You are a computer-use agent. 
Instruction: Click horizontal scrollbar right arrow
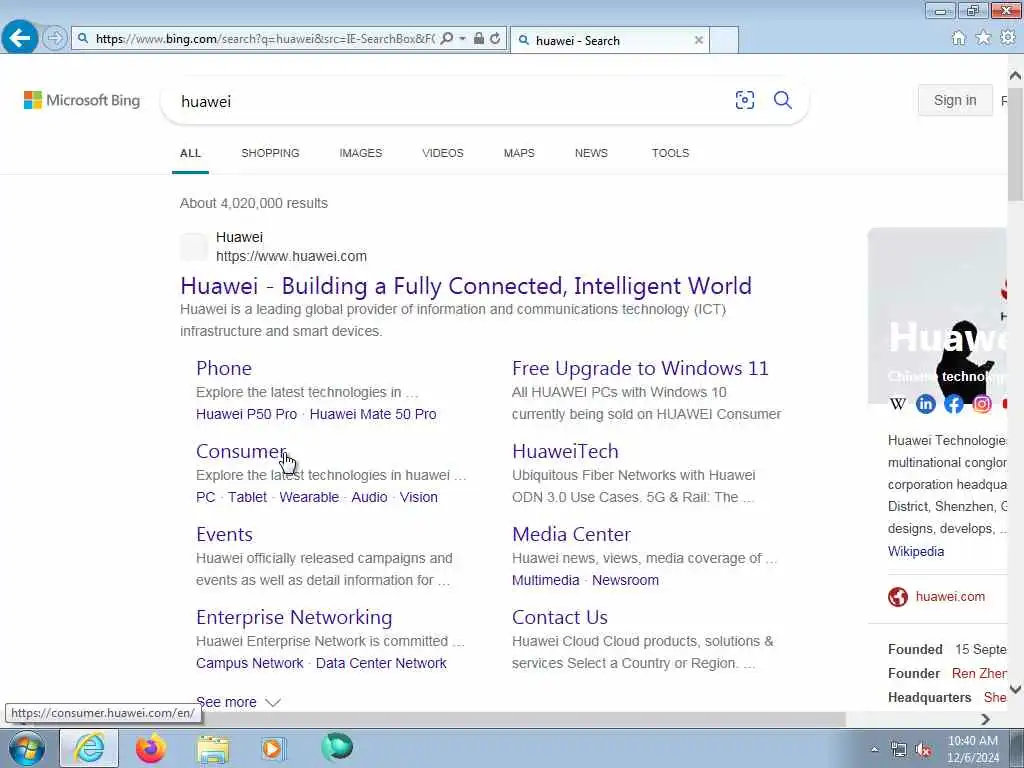tap(985, 719)
